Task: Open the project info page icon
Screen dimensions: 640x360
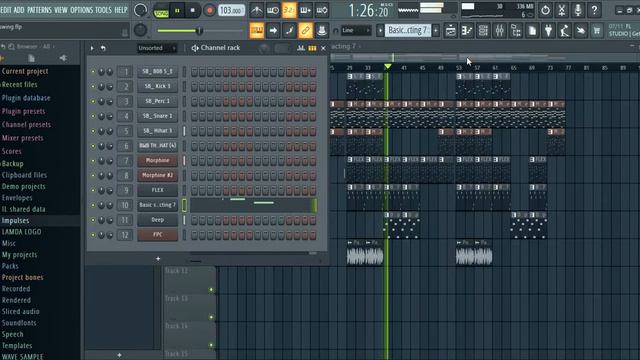Action: pyautogui.click(x=532, y=31)
